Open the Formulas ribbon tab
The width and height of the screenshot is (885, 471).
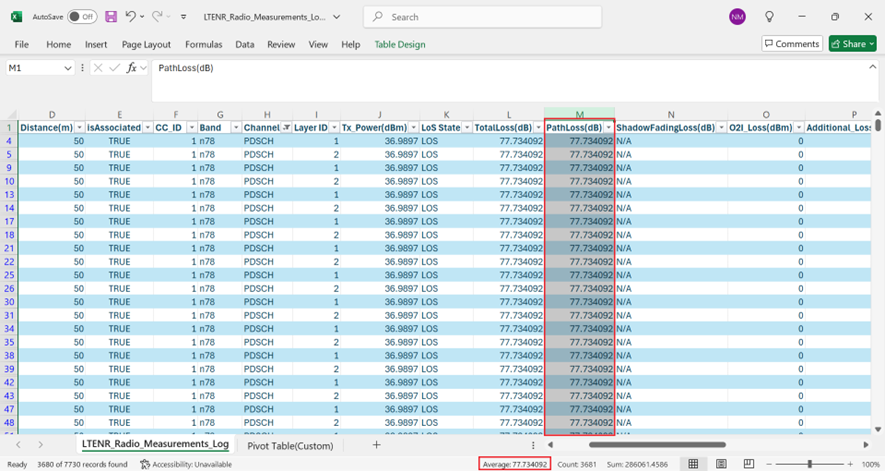203,44
